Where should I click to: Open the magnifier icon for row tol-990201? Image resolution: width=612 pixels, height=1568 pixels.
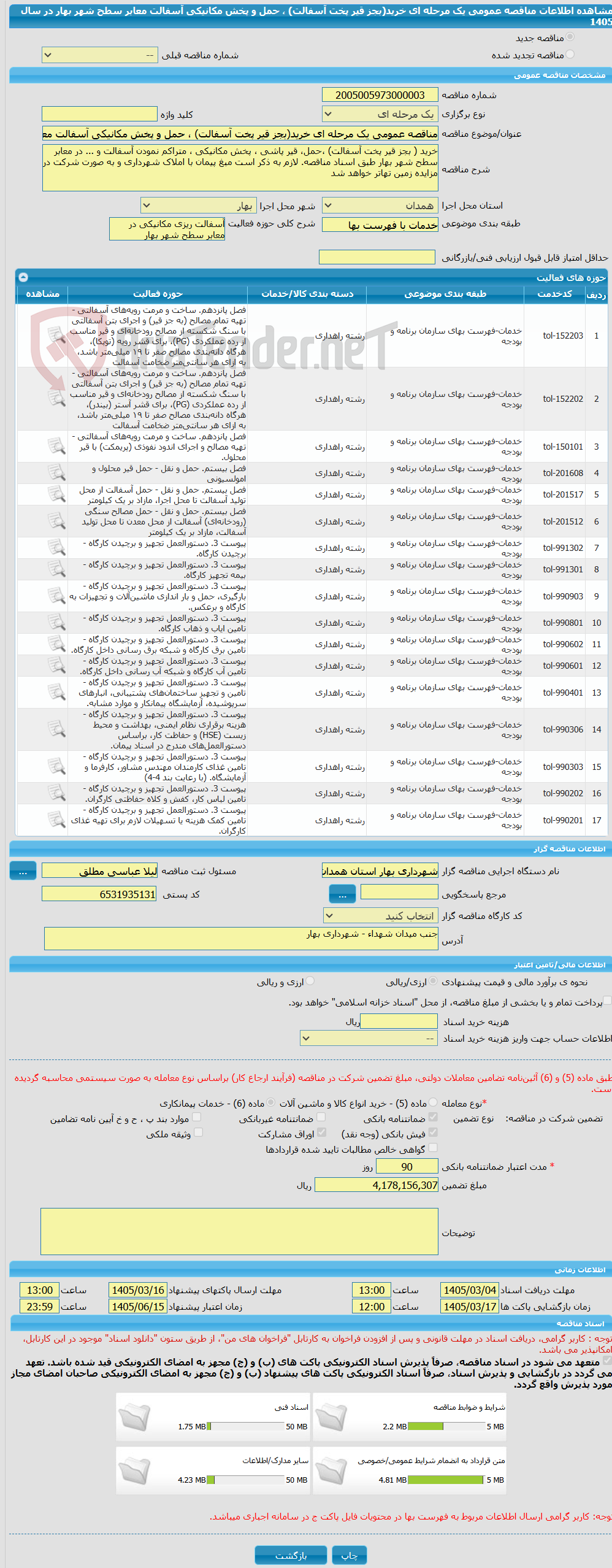(56, 820)
